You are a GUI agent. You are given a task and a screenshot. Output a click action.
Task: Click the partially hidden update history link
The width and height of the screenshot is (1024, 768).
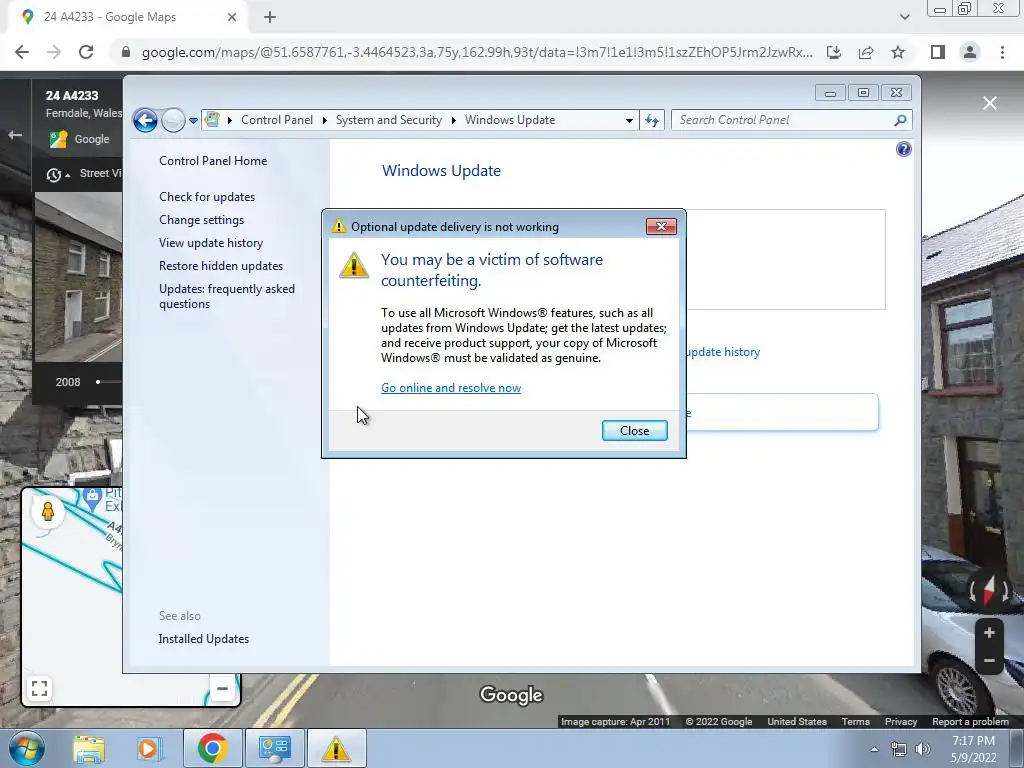click(x=723, y=352)
